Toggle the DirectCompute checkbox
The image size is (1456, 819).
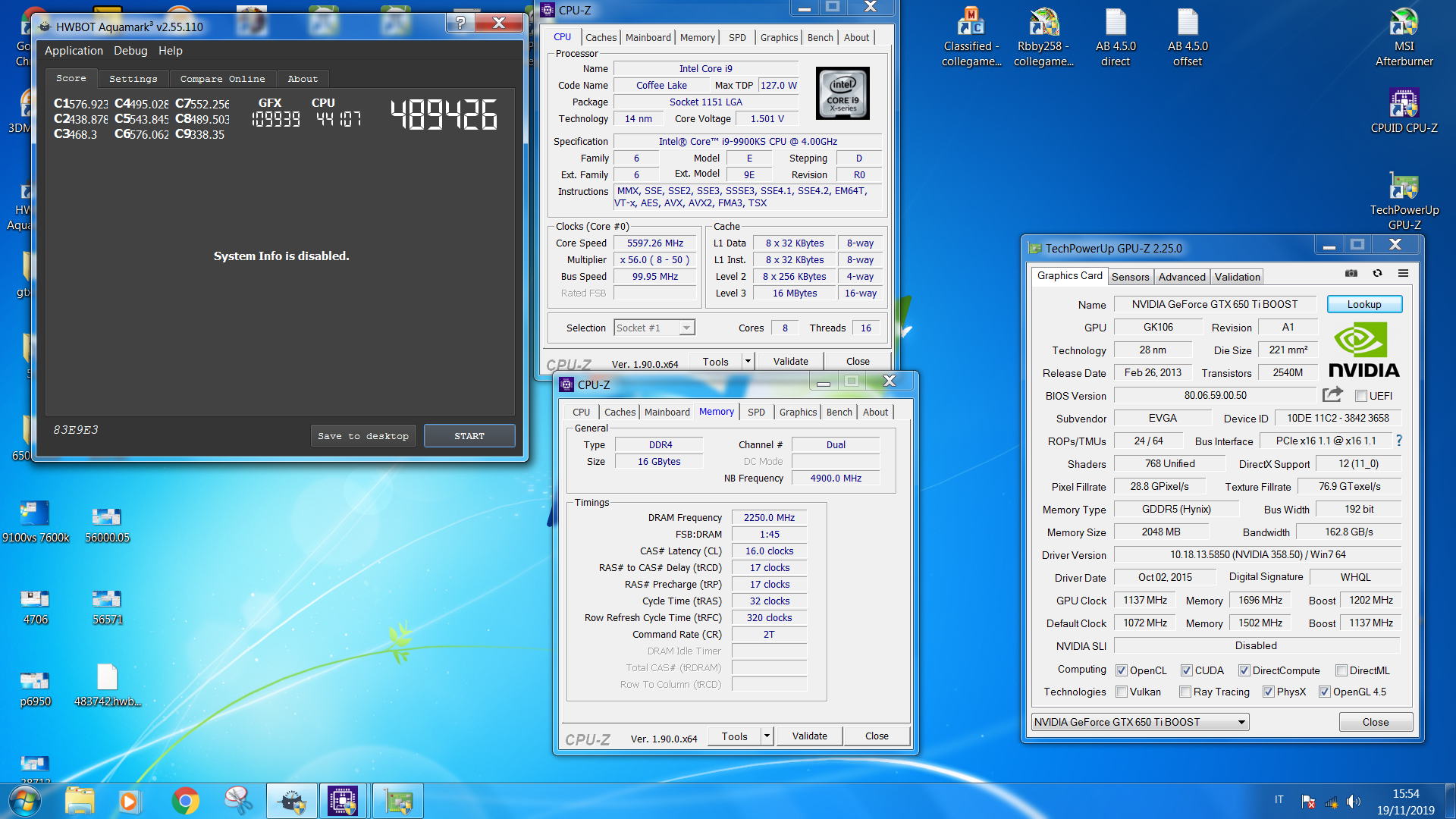point(1244,670)
